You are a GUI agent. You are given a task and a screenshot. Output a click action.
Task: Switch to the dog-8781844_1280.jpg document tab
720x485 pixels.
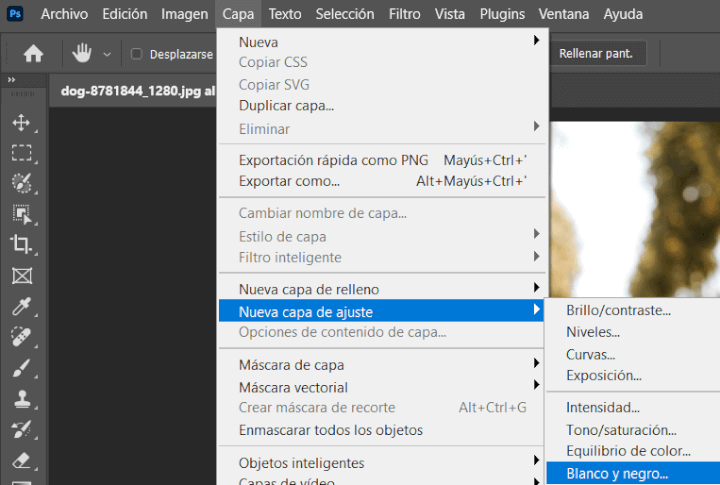[137, 89]
